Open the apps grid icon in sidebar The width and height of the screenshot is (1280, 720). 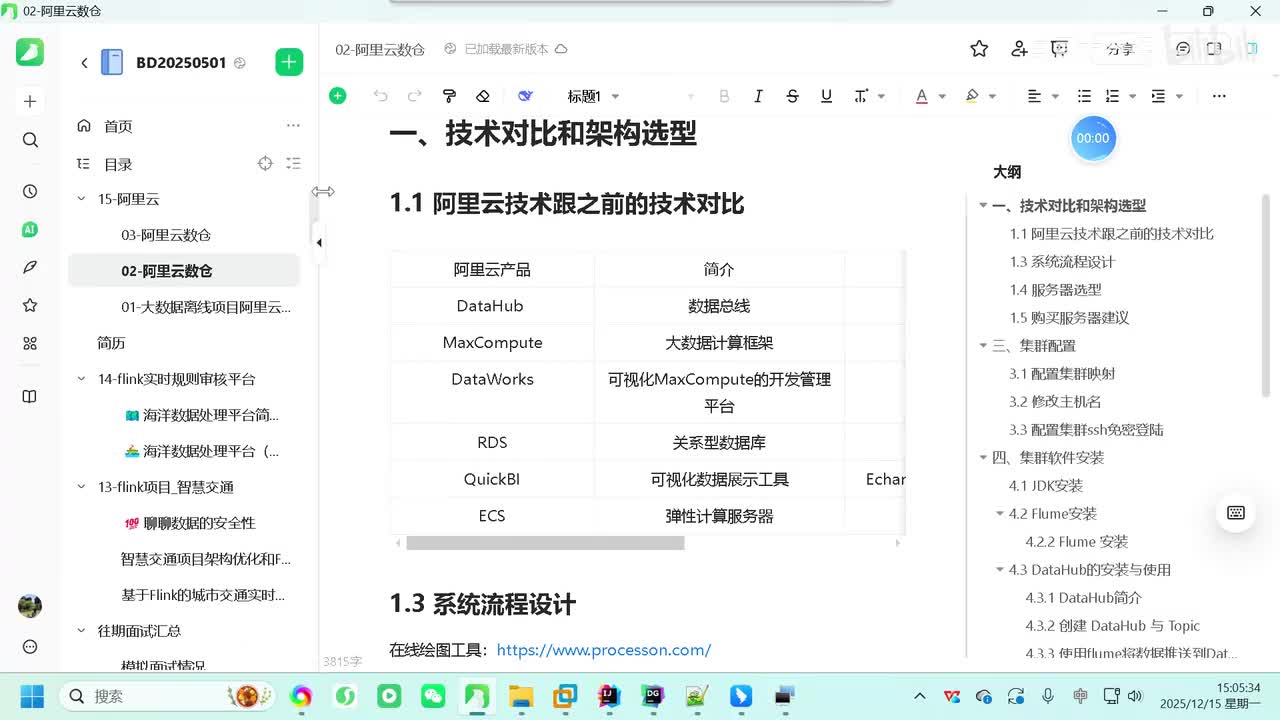(30, 343)
